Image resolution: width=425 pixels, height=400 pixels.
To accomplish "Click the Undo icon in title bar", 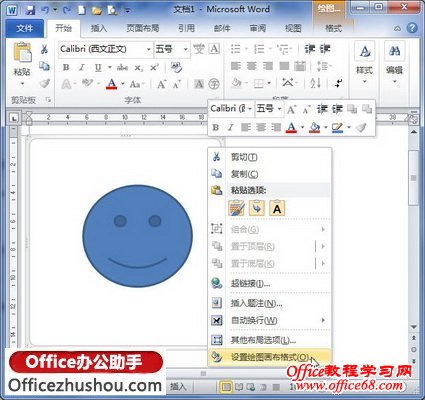I will click(45, 10).
